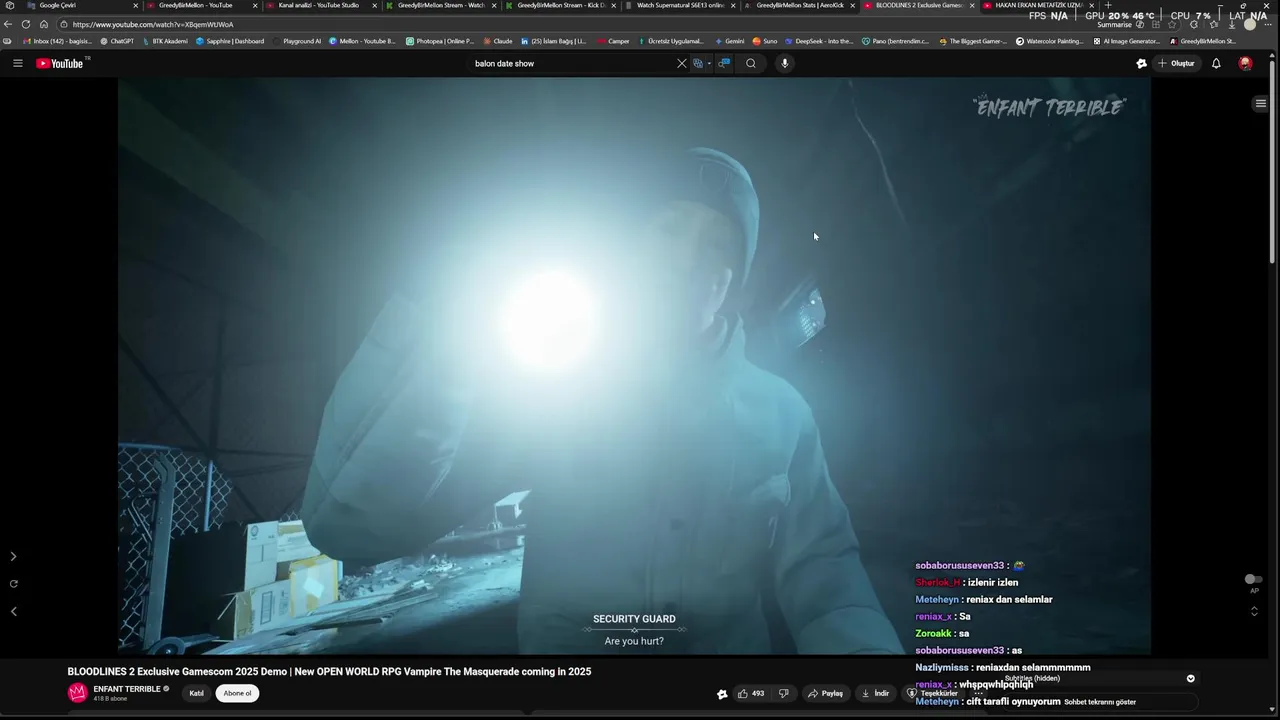This screenshot has height=720, width=1280.
Task: Expand the Subtitles (hidden) dropdown arrow
Action: click(x=1190, y=678)
